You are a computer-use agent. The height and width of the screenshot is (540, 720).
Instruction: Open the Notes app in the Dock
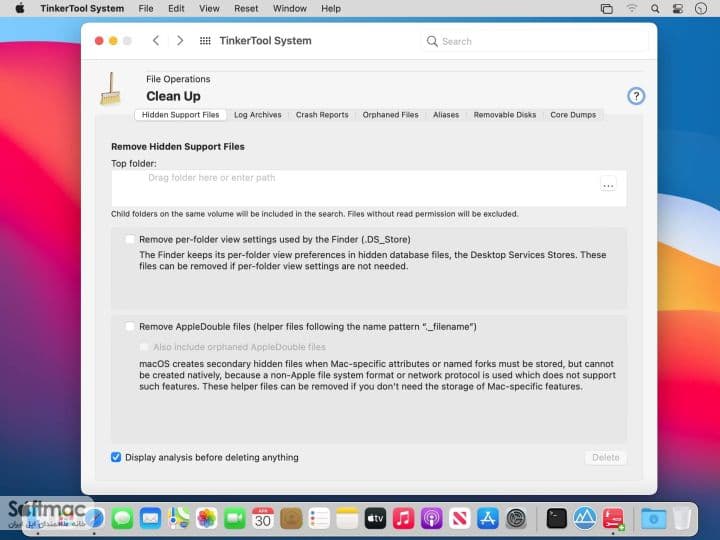pos(347,519)
